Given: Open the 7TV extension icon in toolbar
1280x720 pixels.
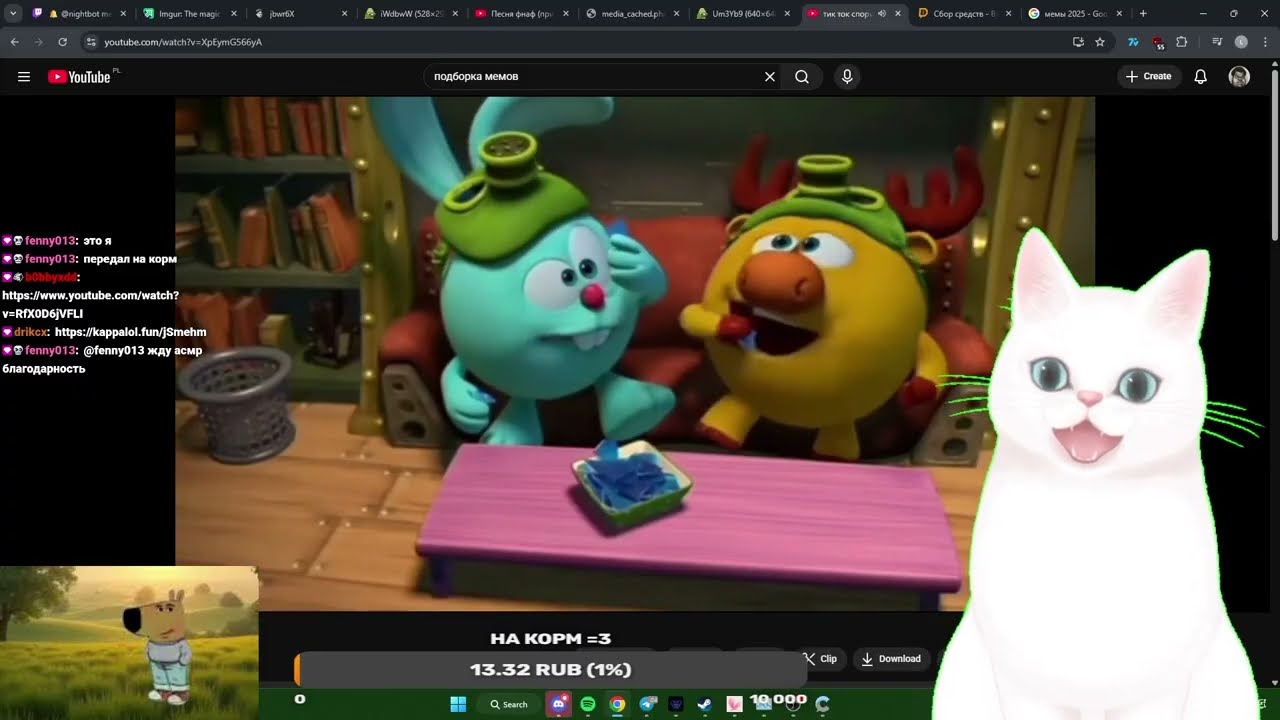Looking at the screenshot, I should point(1133,42).
